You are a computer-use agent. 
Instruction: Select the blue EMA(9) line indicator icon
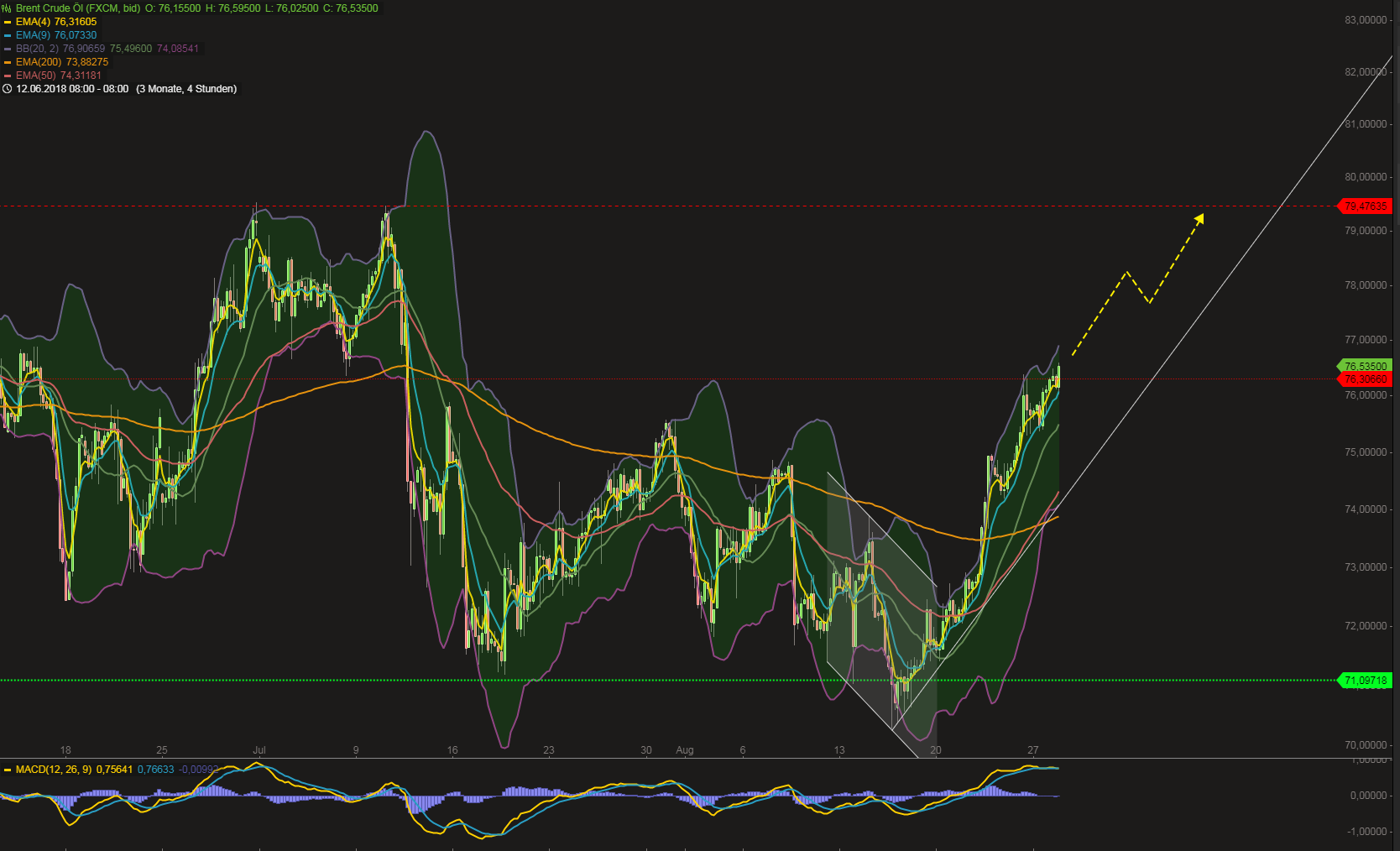pyautogui.click(x=6, y=35)
